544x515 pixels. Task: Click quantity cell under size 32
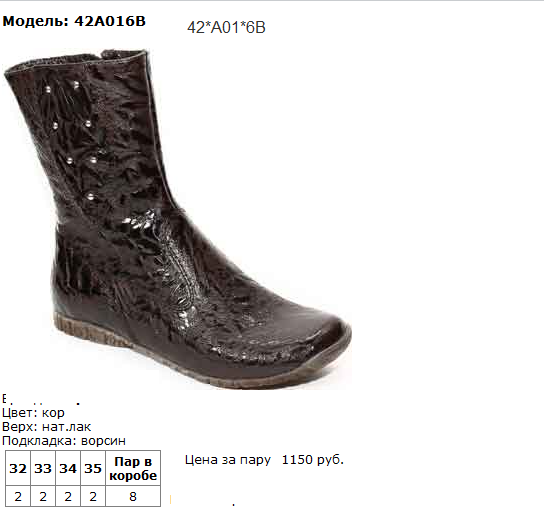pos(18,496)
